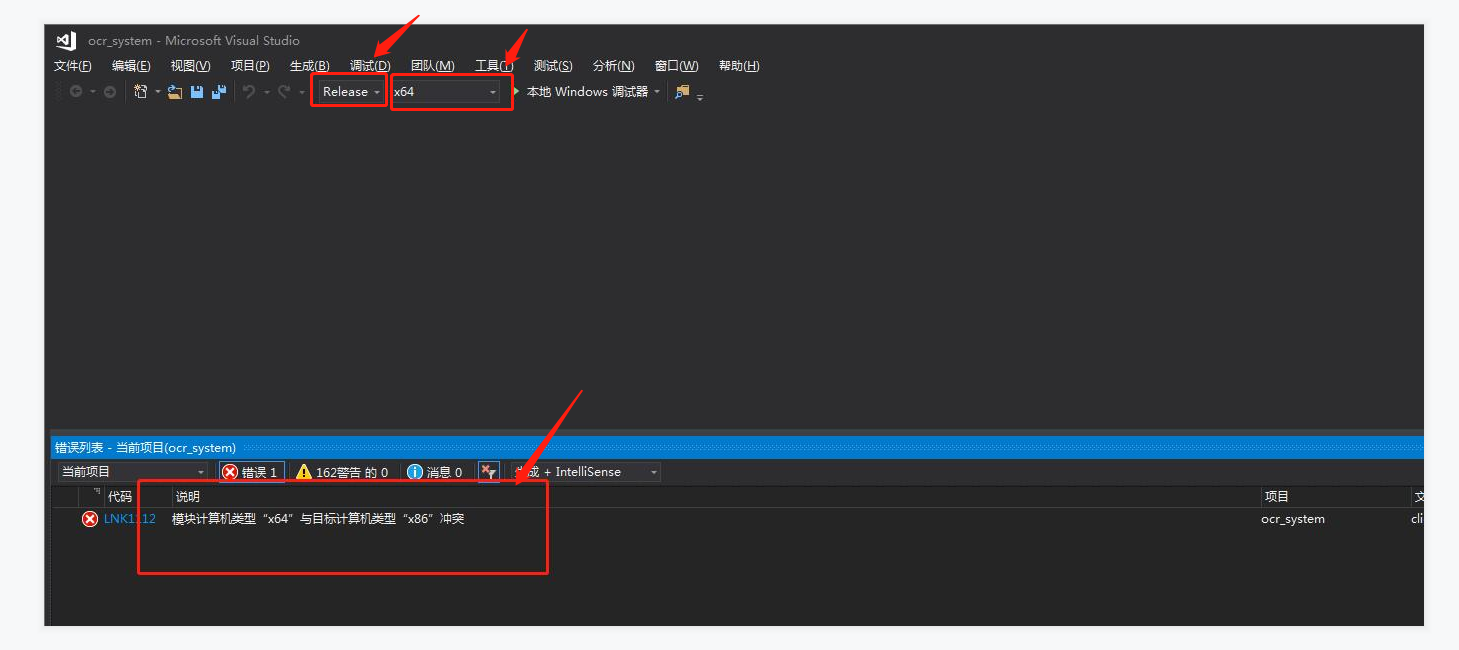Toggle the 162警告 warnings filter

342,472
